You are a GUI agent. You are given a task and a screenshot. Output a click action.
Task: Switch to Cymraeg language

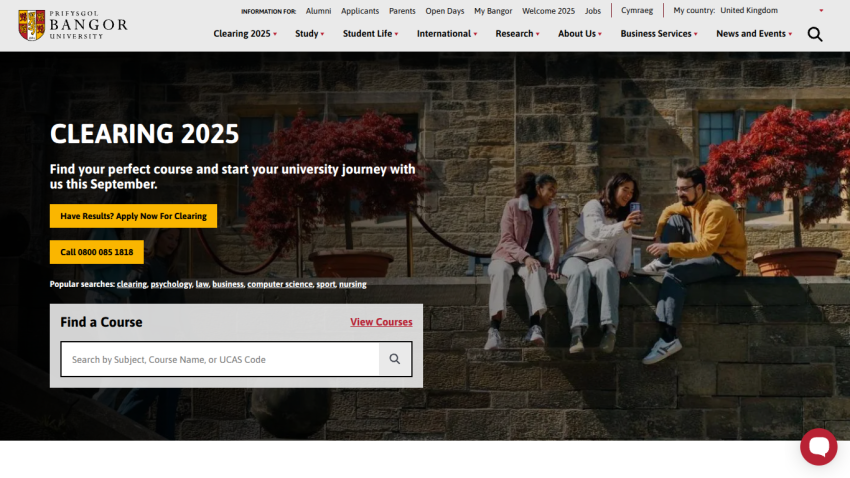637,10
